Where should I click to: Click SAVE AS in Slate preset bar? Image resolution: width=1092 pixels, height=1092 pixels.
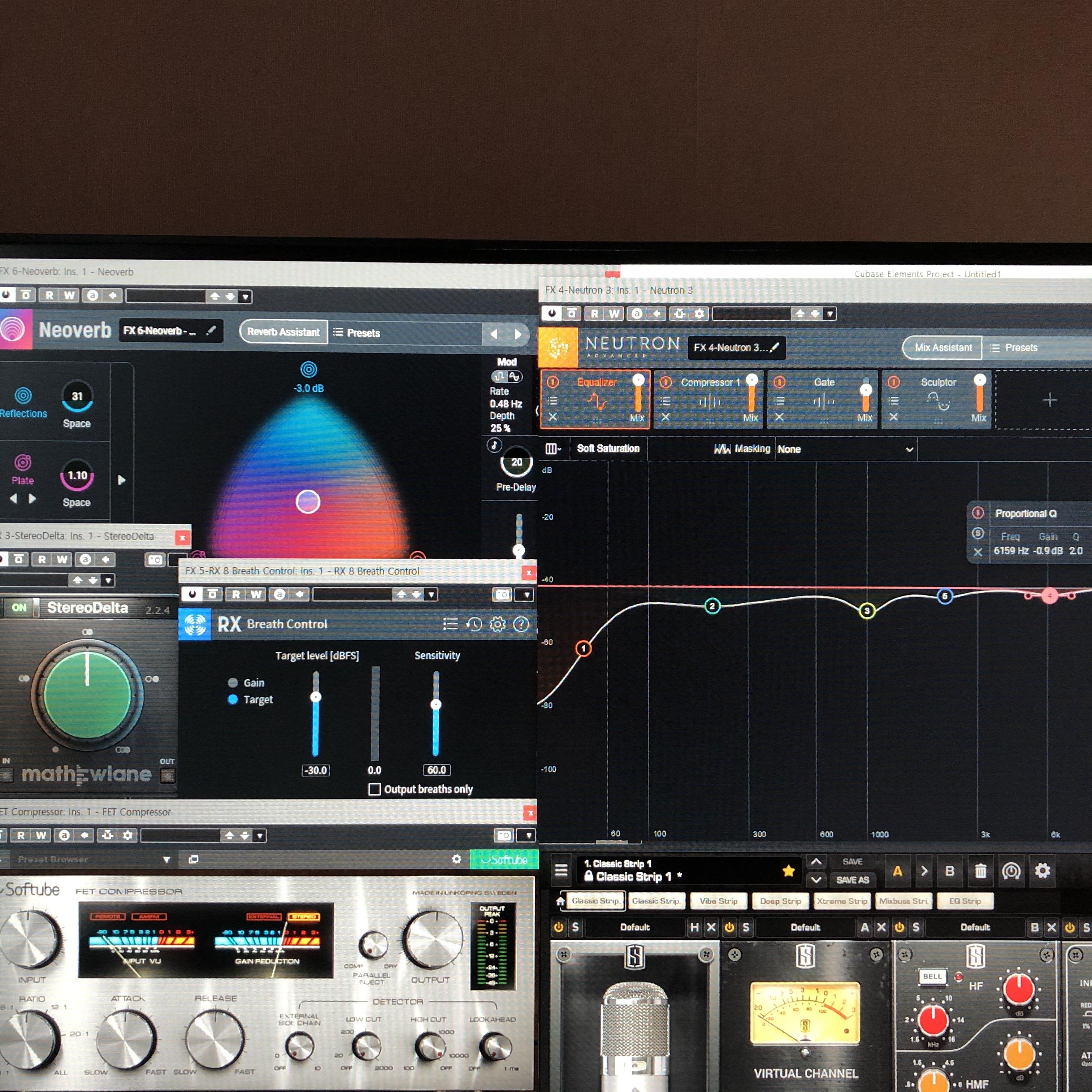coord(852,880)
